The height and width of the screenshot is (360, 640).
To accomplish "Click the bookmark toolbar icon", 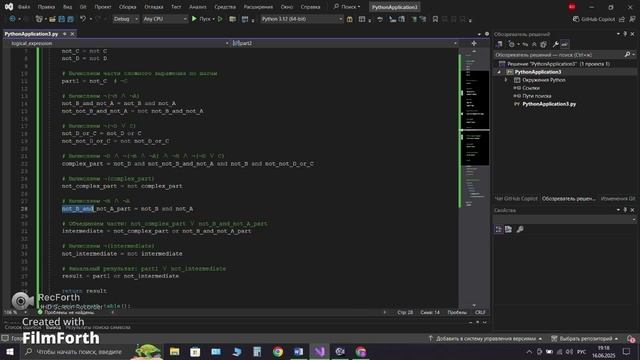I will point(435,19).
